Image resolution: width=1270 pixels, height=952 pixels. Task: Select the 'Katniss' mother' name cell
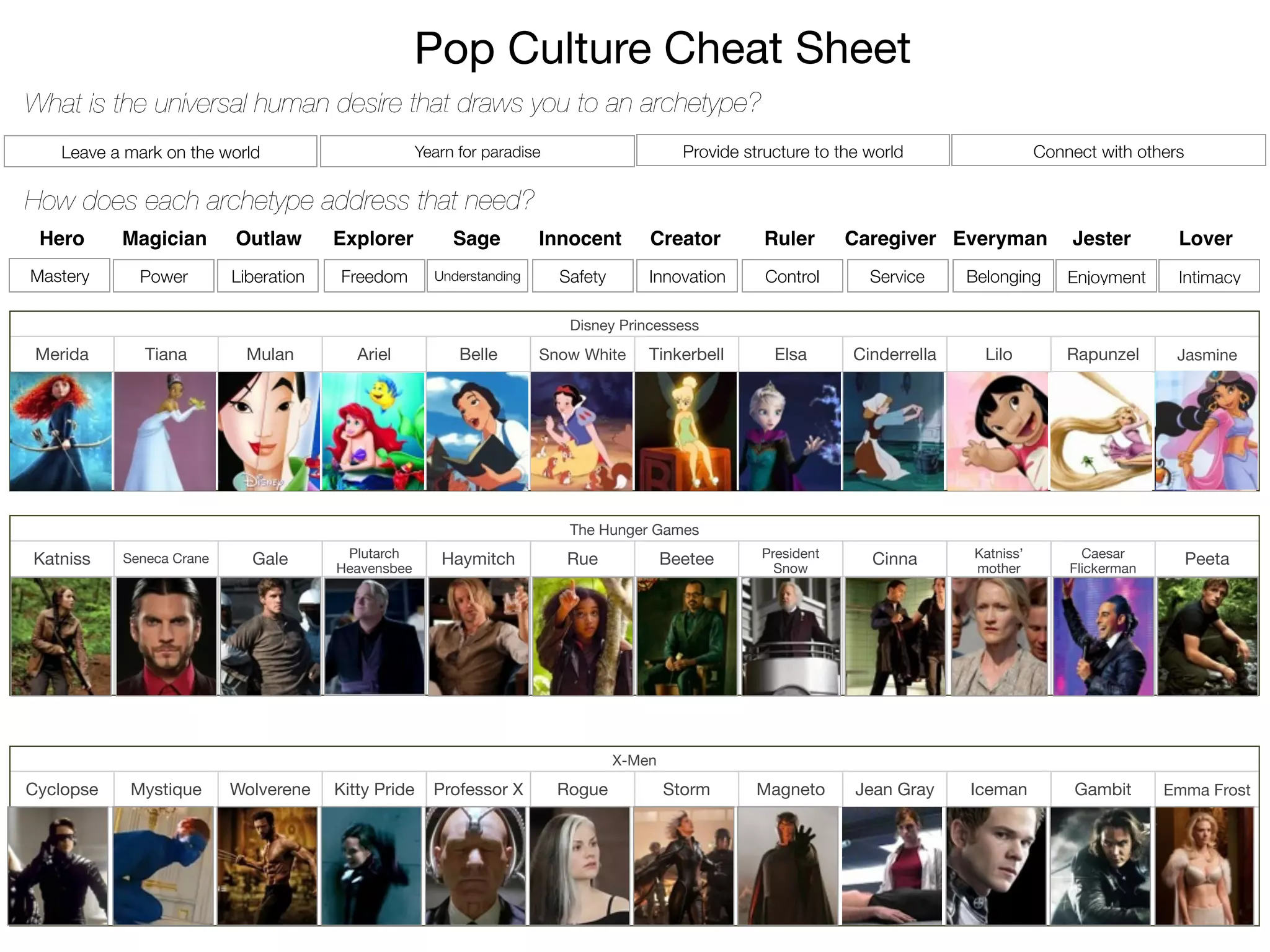coord(998,560)
